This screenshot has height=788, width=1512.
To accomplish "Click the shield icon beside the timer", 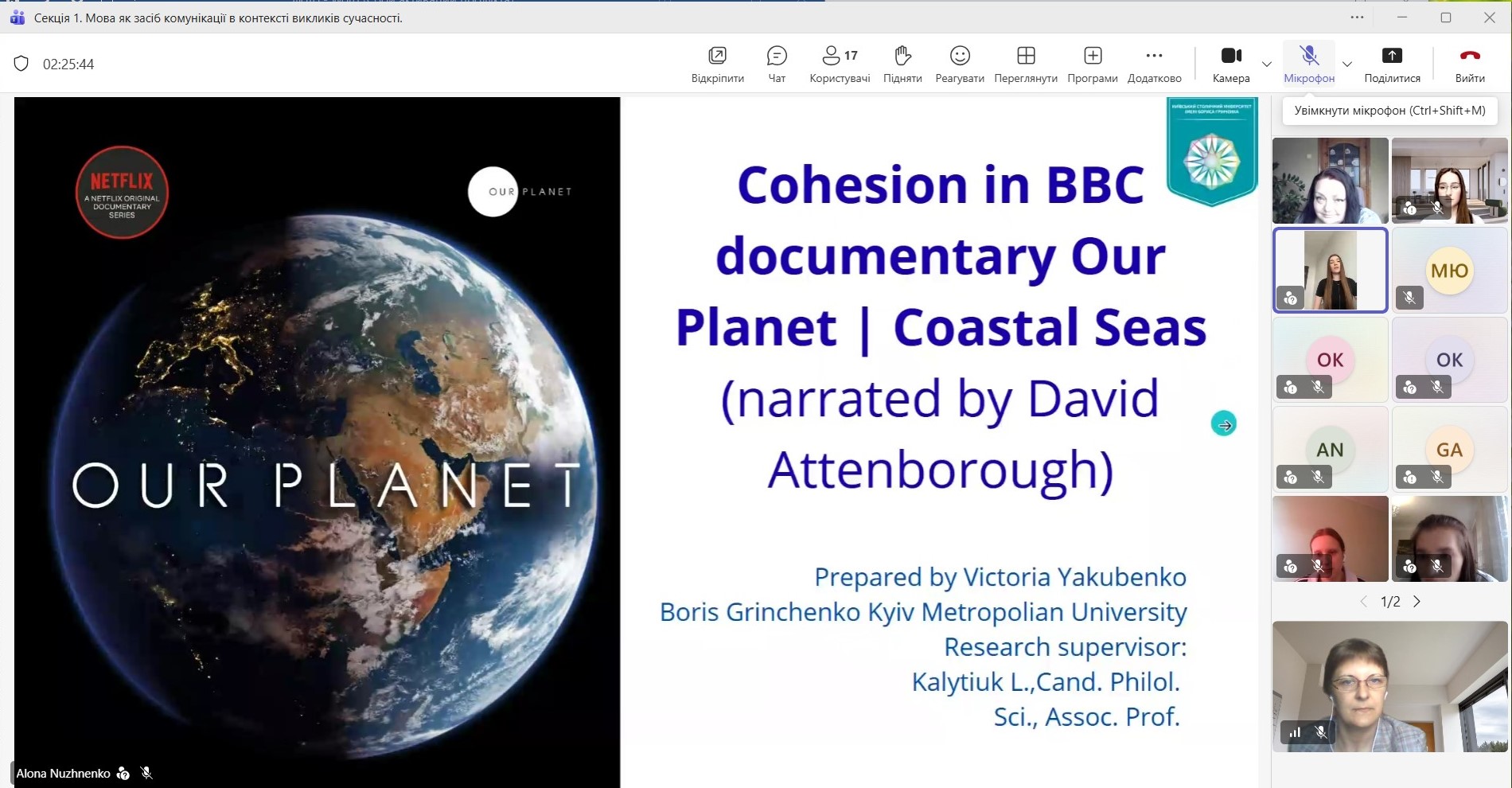I will tap(21, 64).
